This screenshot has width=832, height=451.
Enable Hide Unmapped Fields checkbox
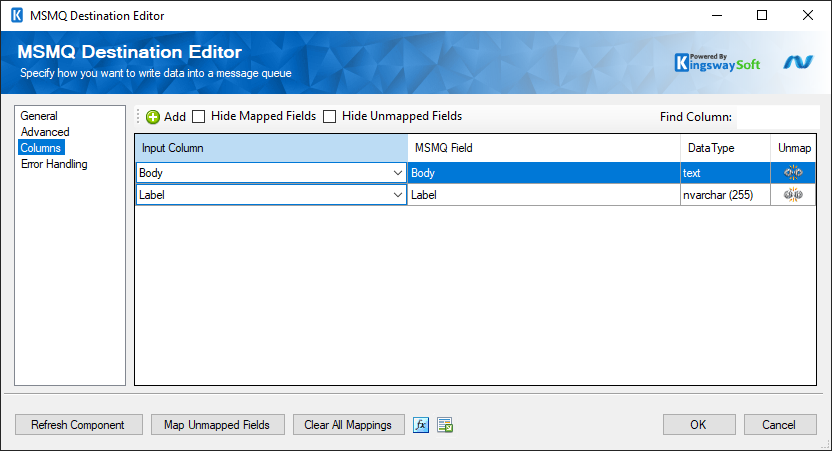pos(330,116)
